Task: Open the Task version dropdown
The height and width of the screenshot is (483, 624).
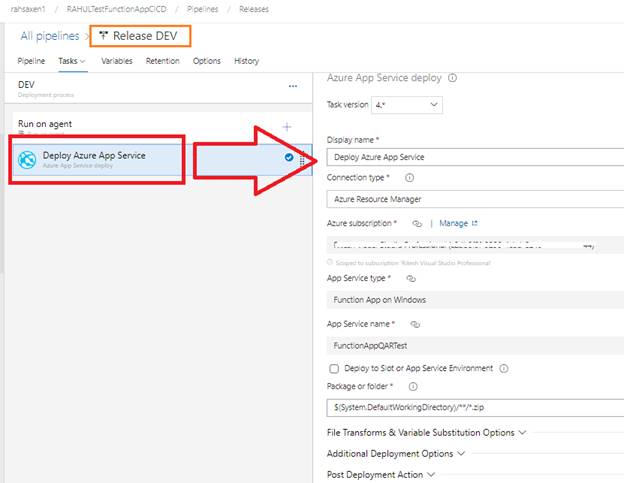Action: tap(407, 105)
